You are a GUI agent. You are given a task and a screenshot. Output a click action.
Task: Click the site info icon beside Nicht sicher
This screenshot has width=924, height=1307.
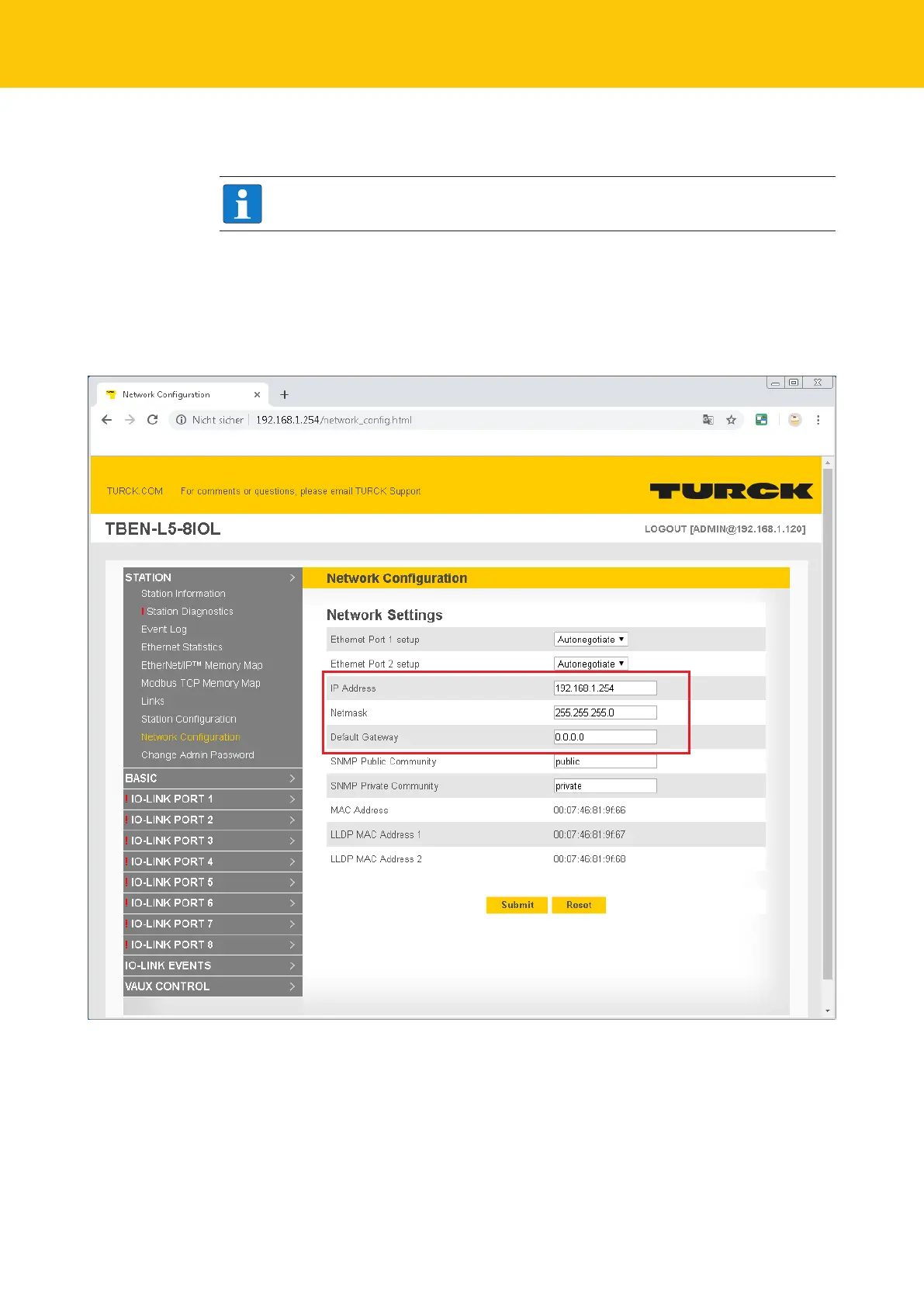(182, 420)
